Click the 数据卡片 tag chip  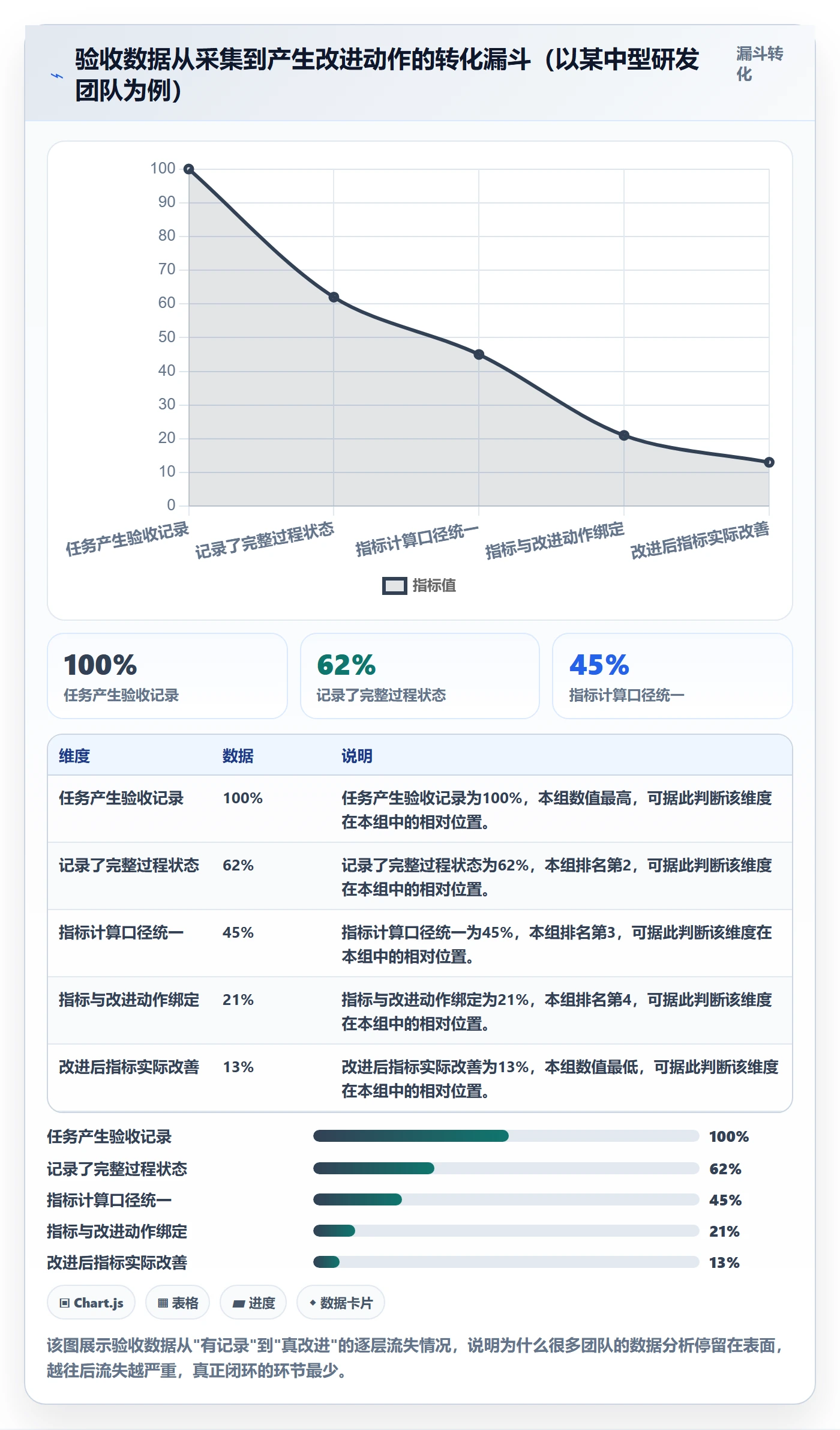341,1303
